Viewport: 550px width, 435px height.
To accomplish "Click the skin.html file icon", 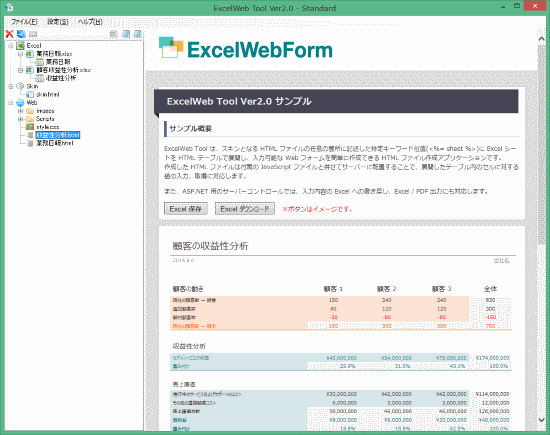I will [x=30, y=94].
